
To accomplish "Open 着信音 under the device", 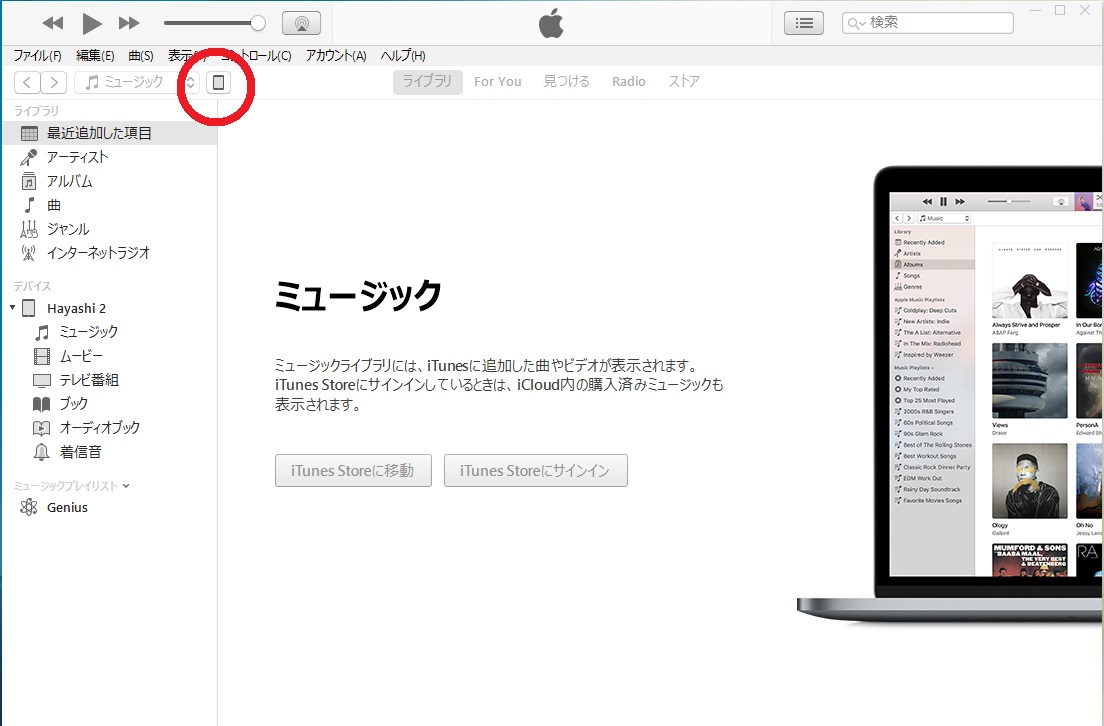I will tap(110, 451).
